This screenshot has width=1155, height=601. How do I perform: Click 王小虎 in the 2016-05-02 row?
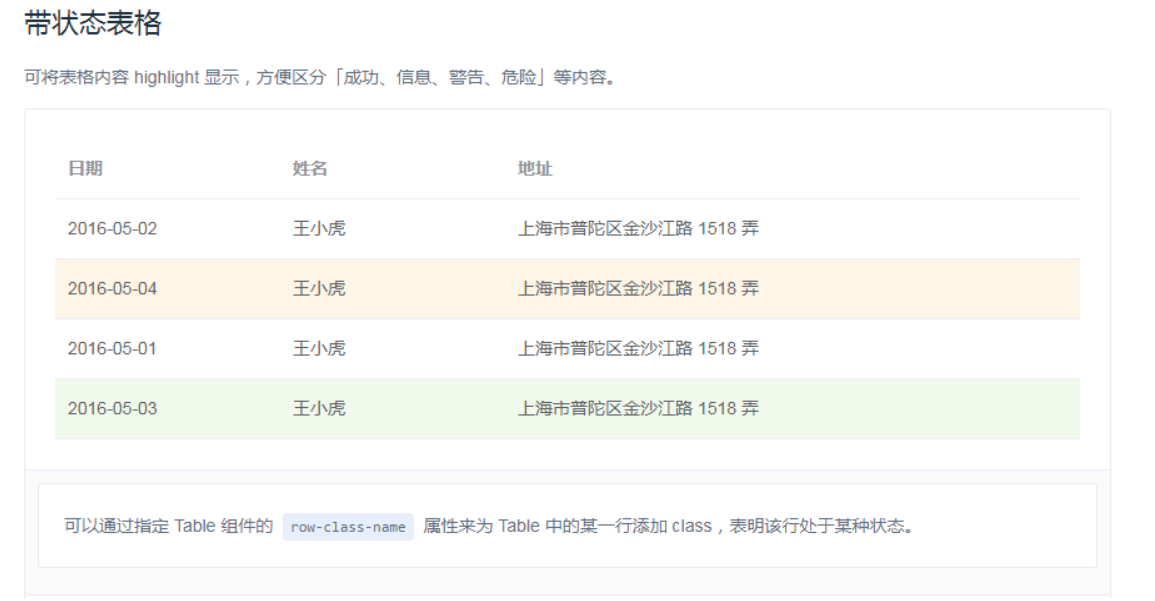click(319, 229)
